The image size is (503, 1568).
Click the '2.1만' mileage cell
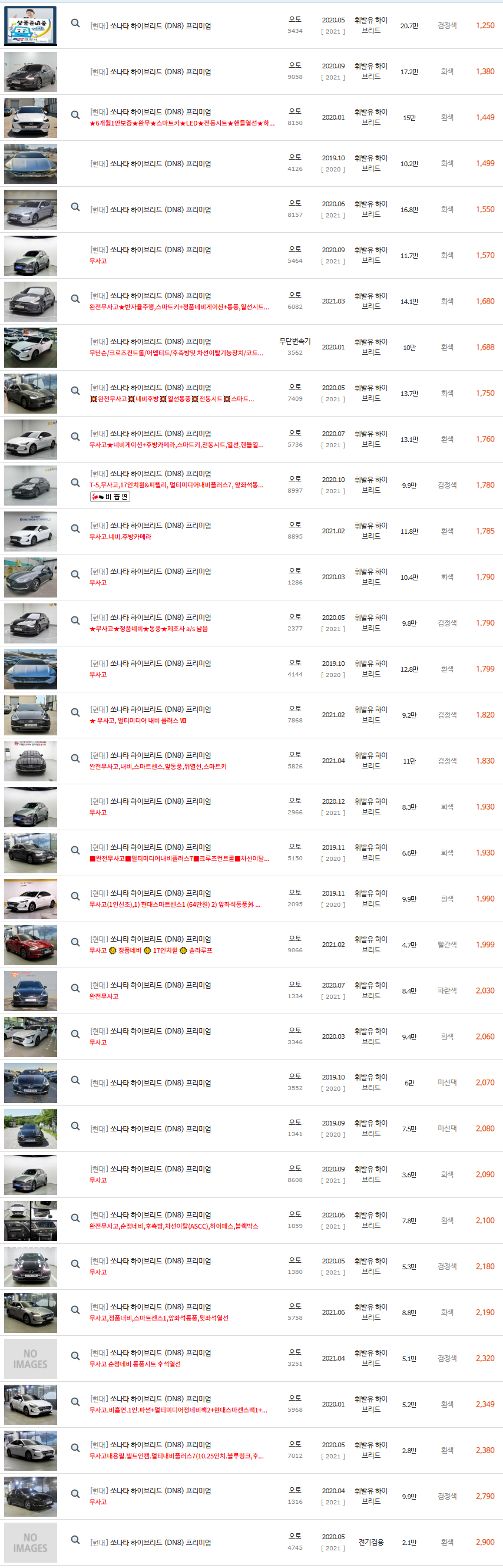409,1543
